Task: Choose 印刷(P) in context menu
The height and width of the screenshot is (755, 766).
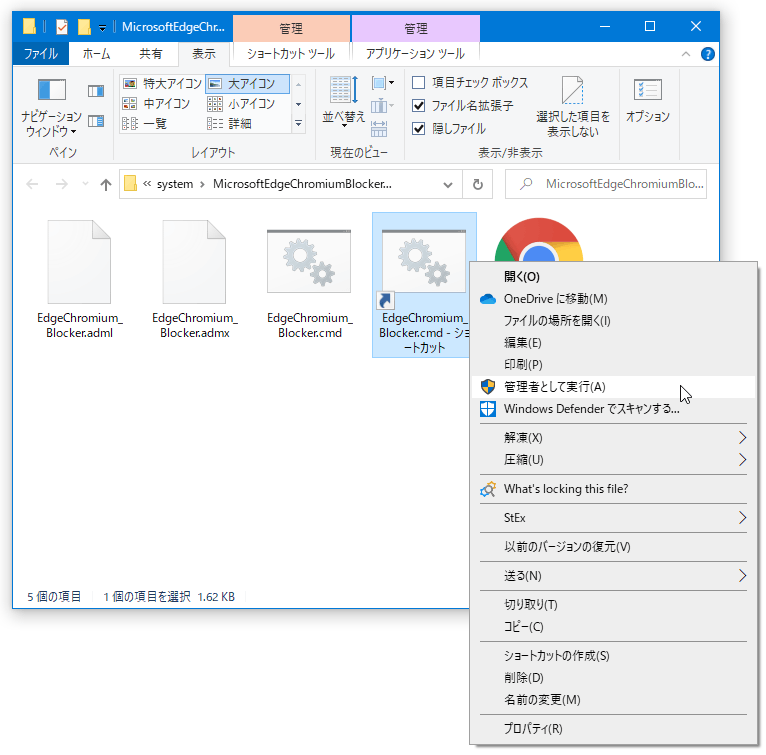Action: 613,365
